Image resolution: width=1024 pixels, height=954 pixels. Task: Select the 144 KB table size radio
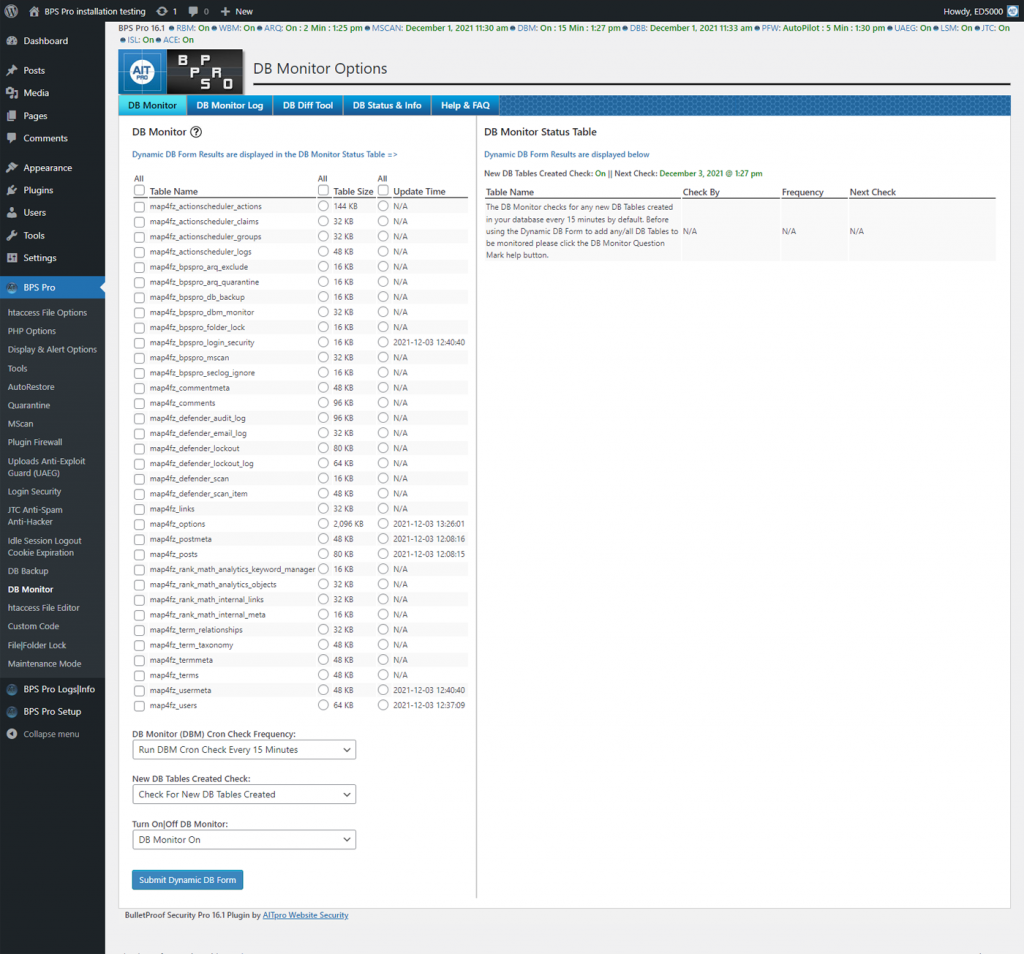point(323,206)
